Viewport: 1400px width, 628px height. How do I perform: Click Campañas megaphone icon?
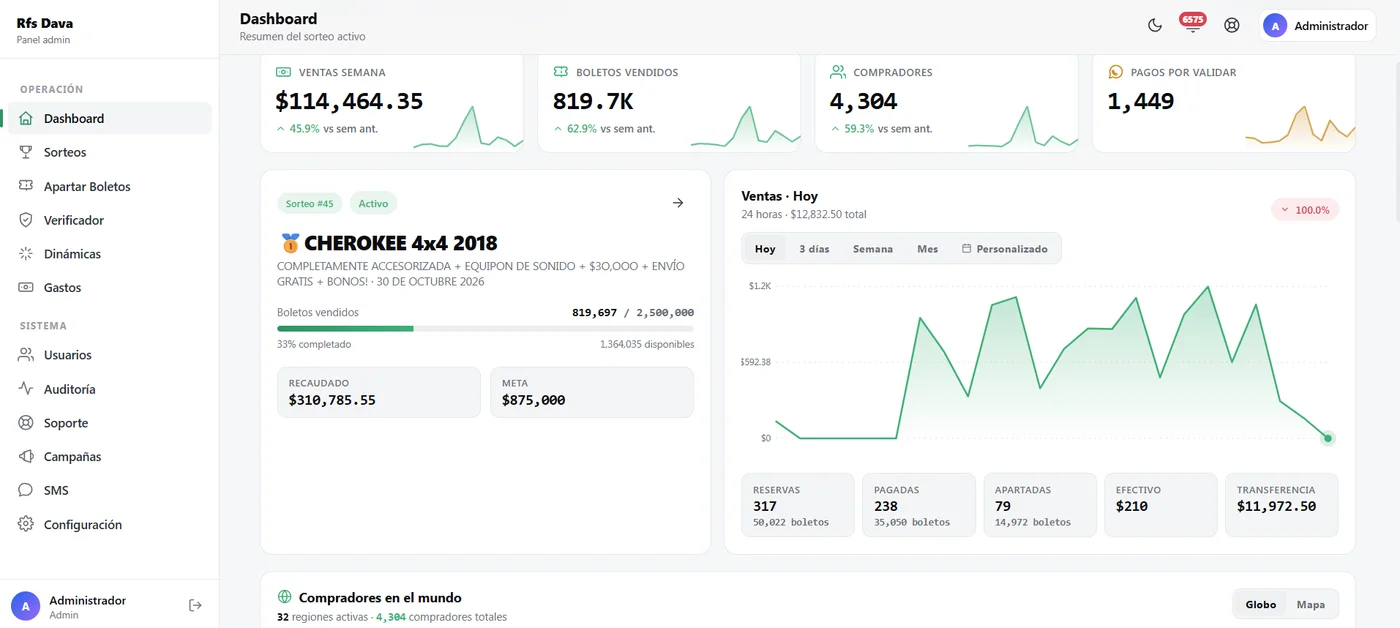(x=26, y=456)
